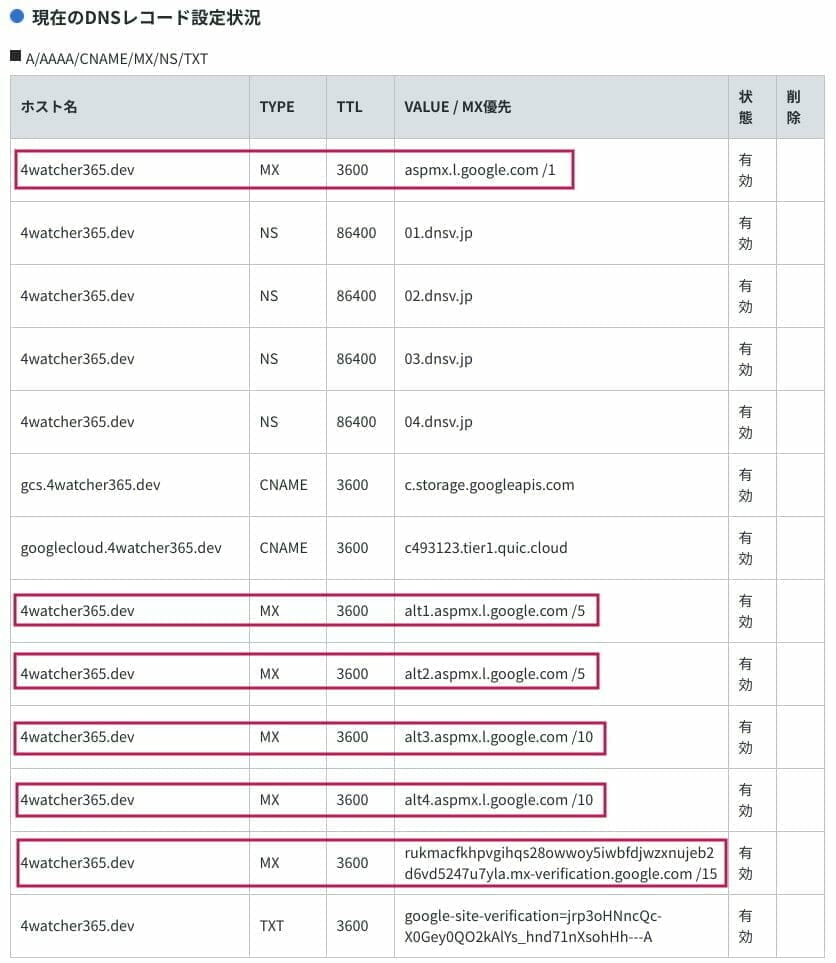Click CNAME type in gcs row
The height and width of the screenshot is (963, 836).
(283, 485)
